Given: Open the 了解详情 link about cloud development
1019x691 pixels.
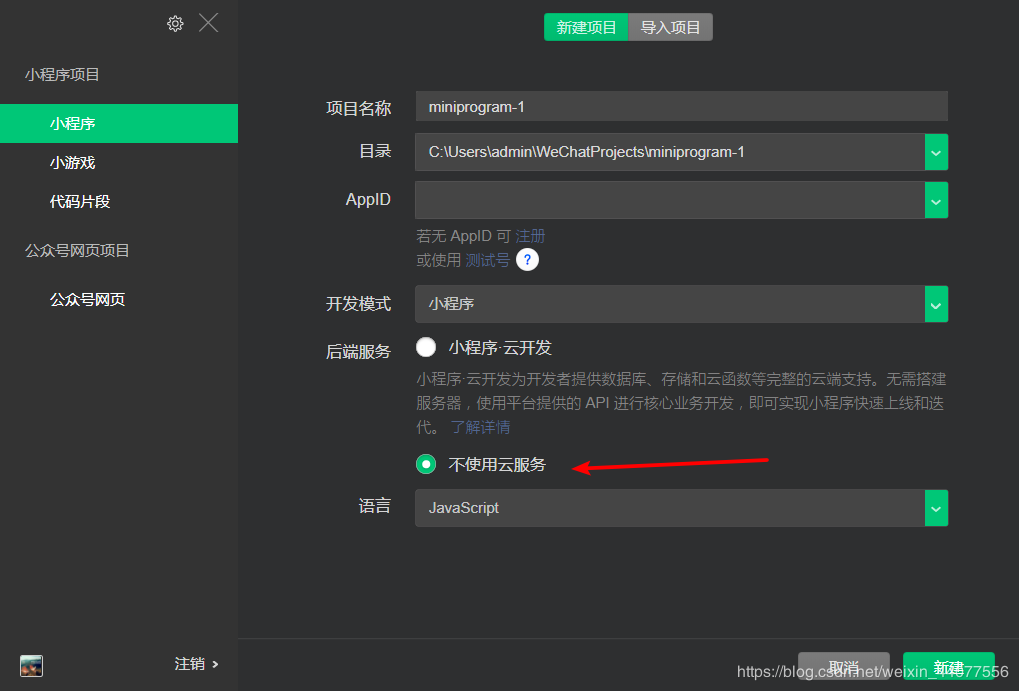Looking at the screenshot, I should point(478,427).
